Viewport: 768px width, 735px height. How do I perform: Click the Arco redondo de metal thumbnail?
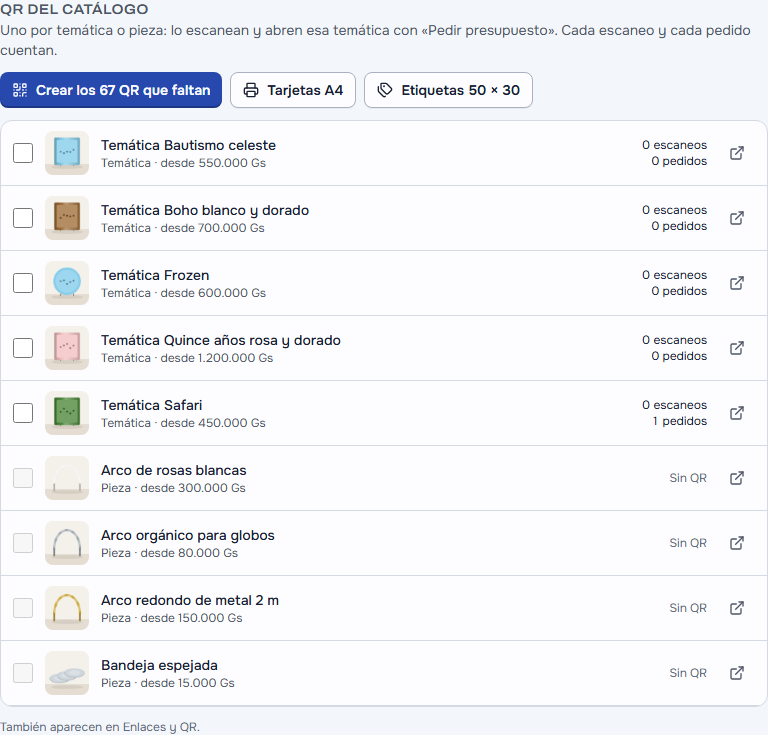tap(67, 608)
